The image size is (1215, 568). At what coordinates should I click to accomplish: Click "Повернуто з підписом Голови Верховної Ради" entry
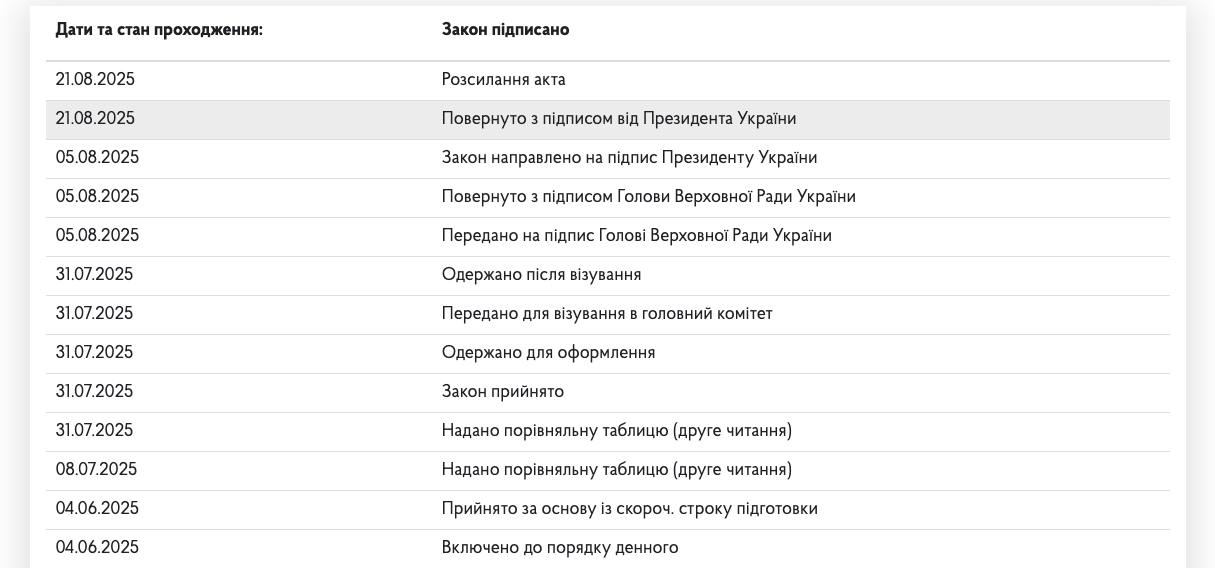tap(648, 197)
